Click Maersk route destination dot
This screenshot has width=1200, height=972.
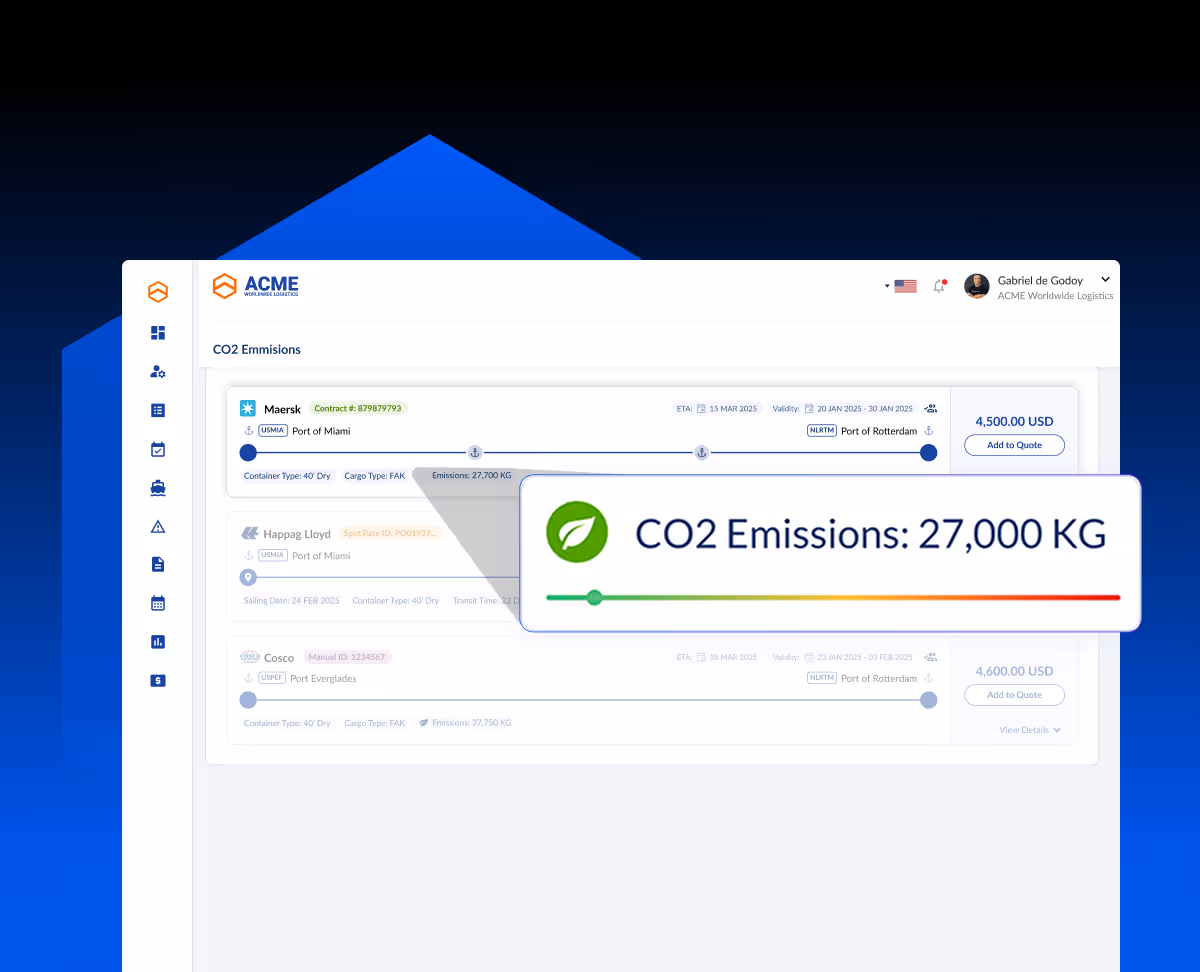(x=928, y=453)
